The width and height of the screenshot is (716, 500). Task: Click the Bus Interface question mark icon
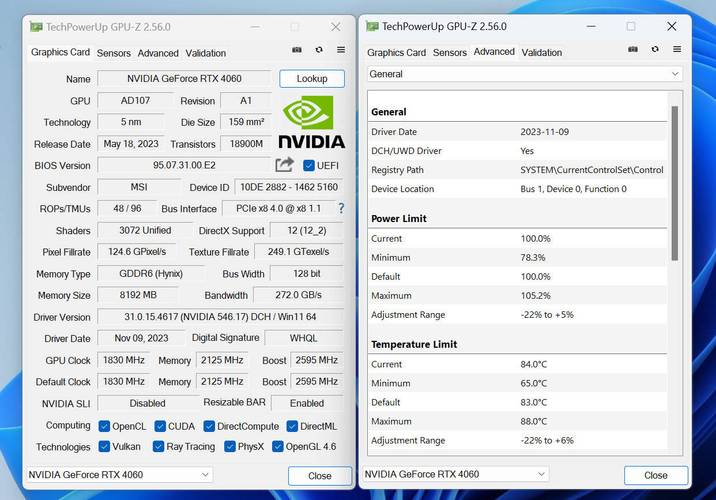tap(341, 208)
